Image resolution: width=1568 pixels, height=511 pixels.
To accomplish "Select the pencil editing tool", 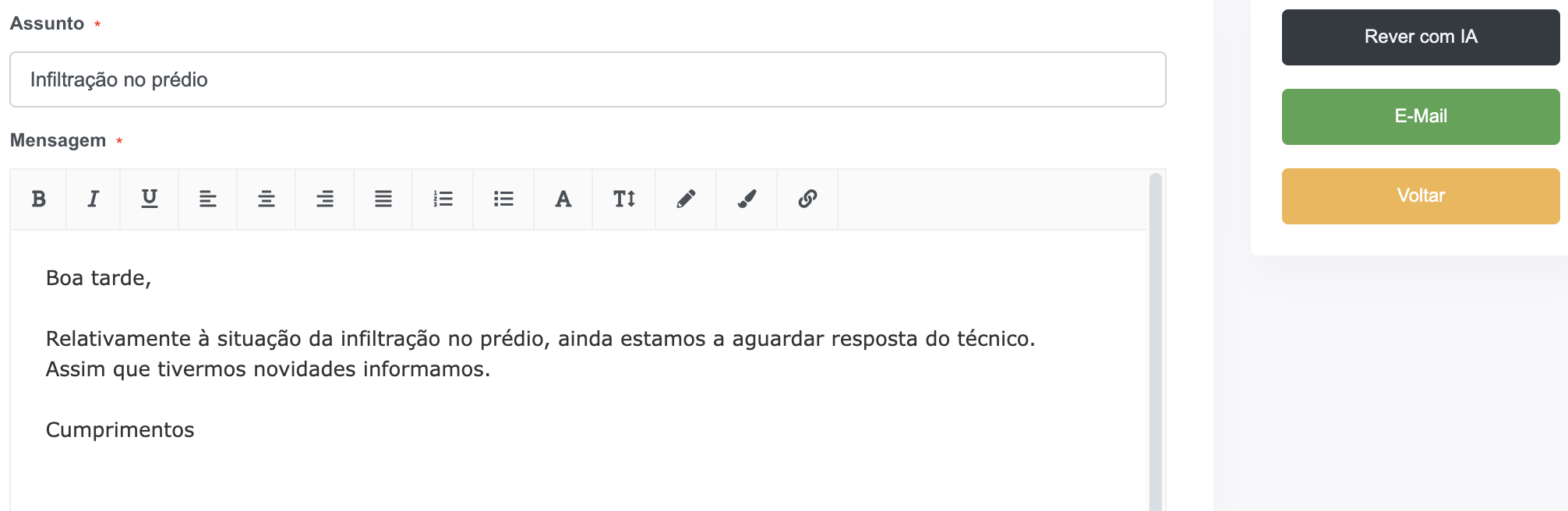I will point(684,199).
